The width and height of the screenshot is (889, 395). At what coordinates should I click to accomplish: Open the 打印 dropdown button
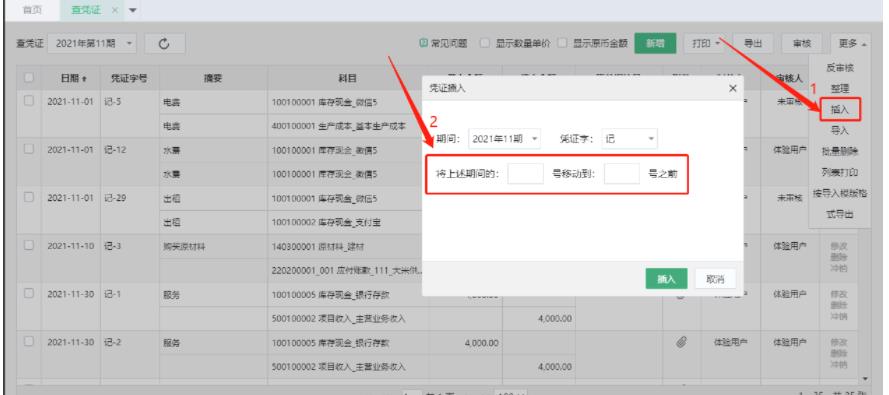point(705,44)
